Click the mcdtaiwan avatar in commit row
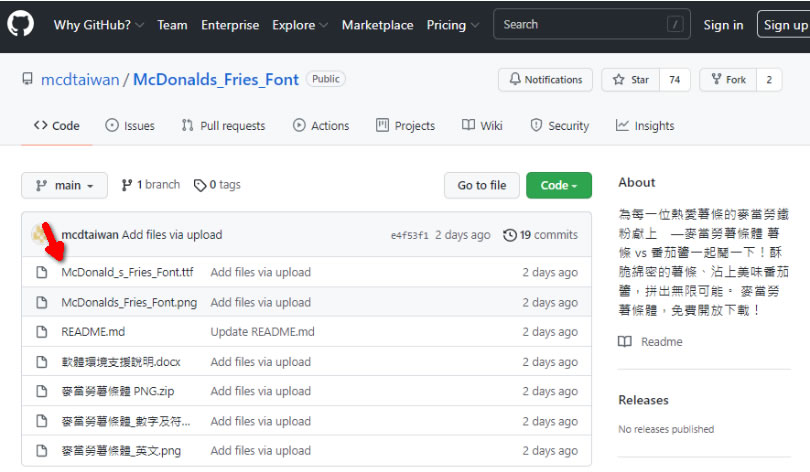The height and width of the screenshot is (472, 810). pyautogui.click(x=40, y=234)
